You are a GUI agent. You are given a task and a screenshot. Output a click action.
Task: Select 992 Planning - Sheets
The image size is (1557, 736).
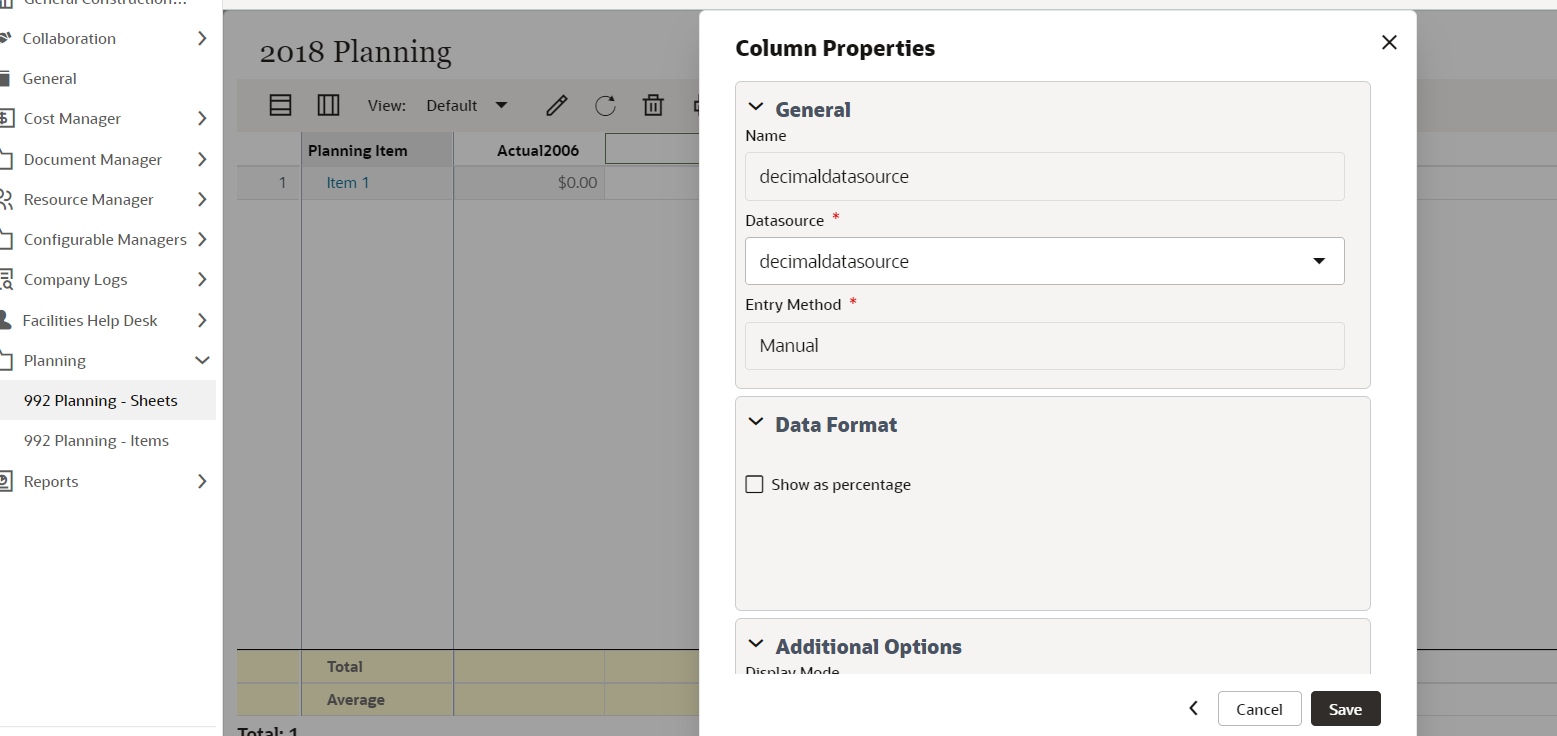[101, 400]
